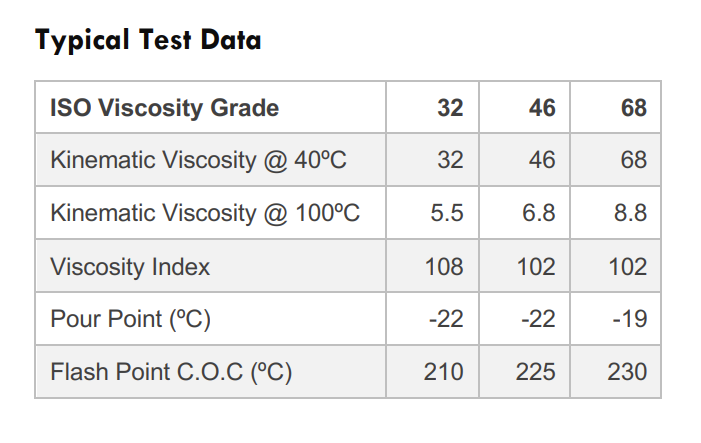
Task: Select the Kinematic Viscosity @ 100ºC row label
Action: coord(204,213)
